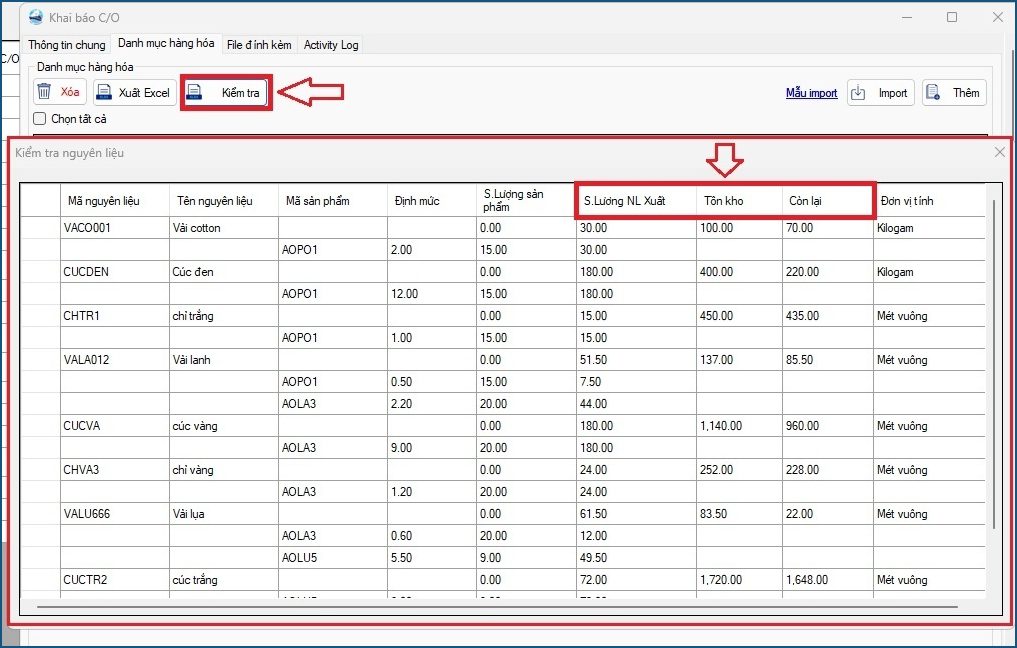This screenshot has height=648, width=1017.
Task: Click the Mã sản phẩm column header
Action: [332, 200]
